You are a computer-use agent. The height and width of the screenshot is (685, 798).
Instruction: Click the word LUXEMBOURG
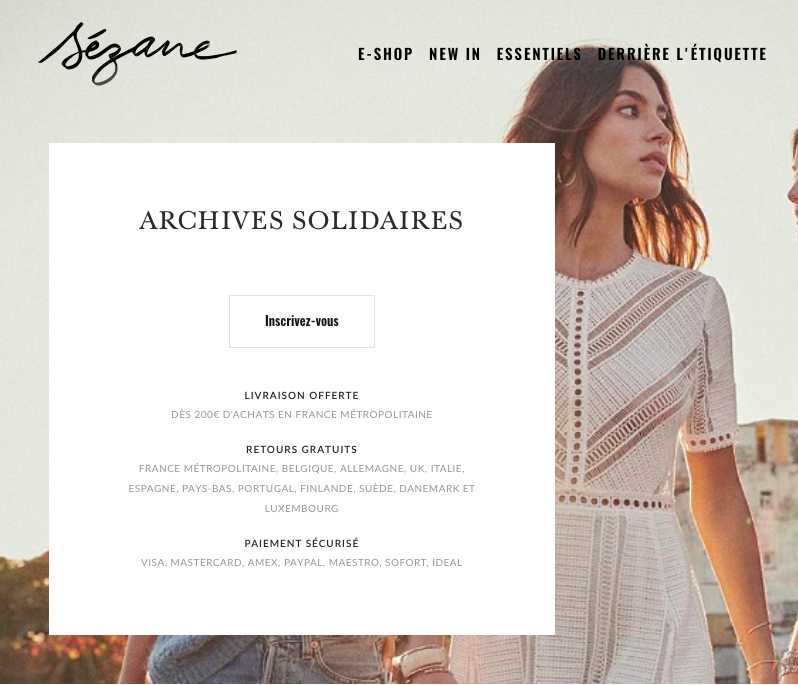pos(301,508)
